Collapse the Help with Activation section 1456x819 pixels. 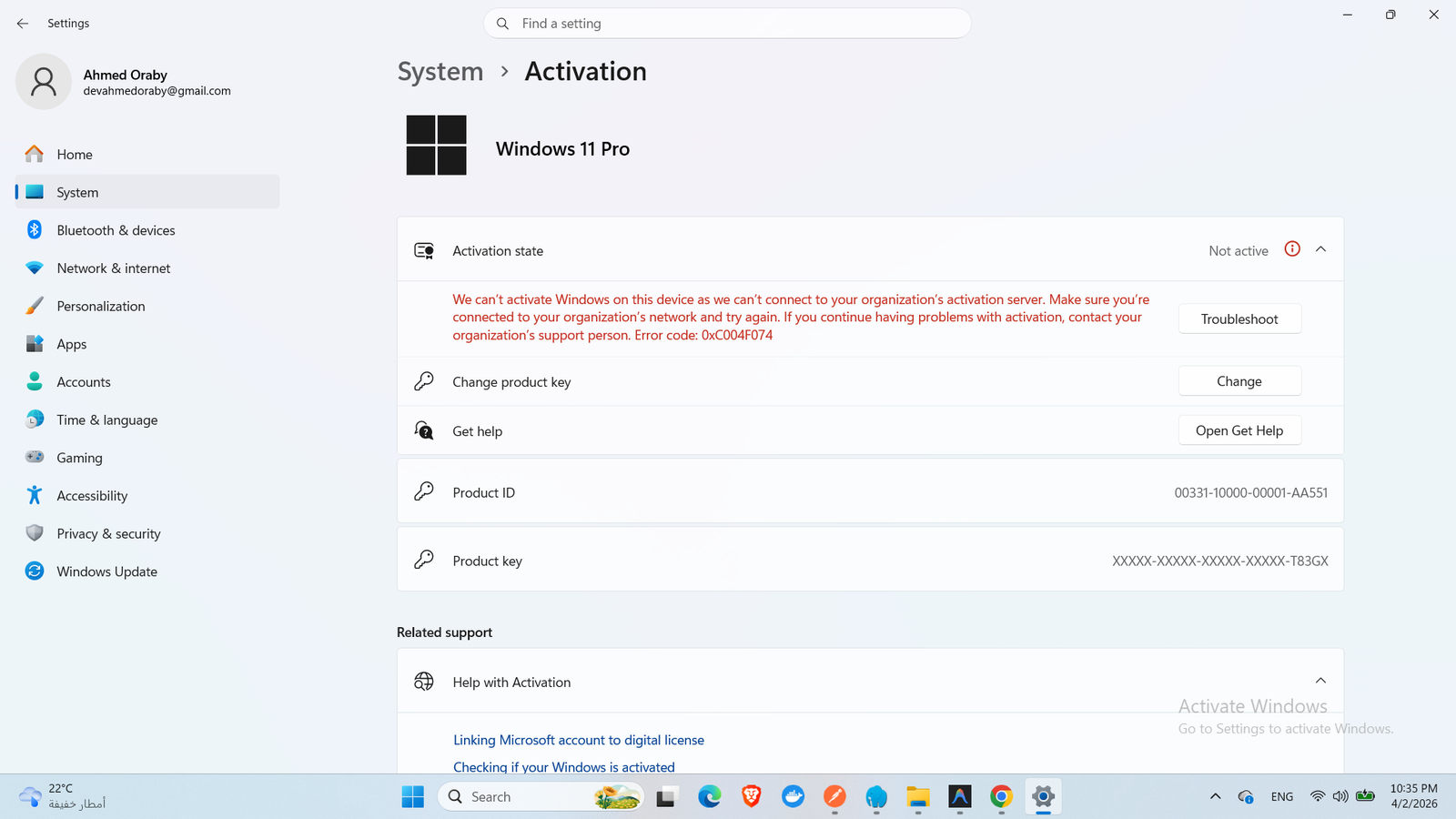point(1320,681)
